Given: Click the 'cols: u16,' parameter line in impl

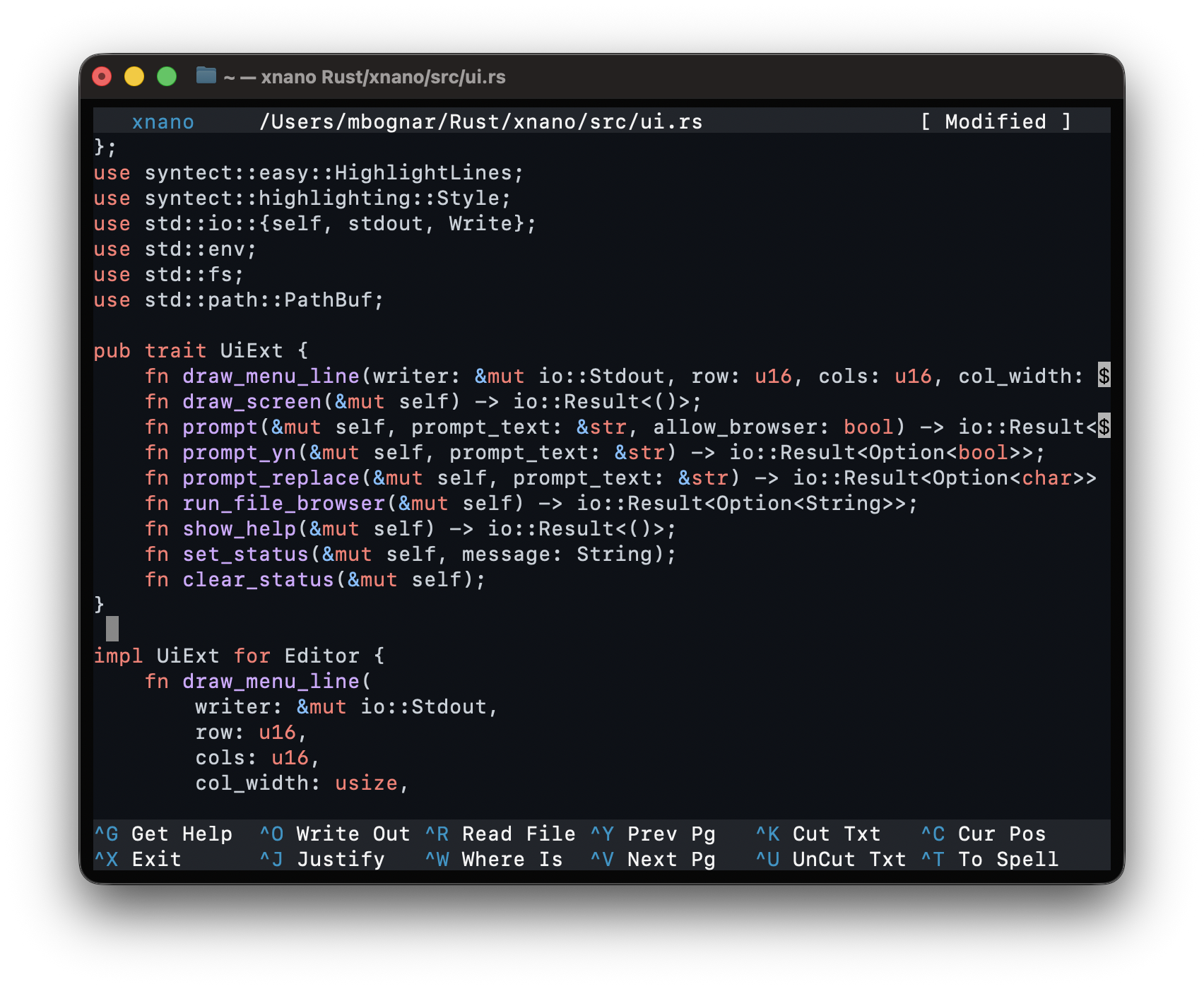Looking at the screenshot, I should [258, 757].
